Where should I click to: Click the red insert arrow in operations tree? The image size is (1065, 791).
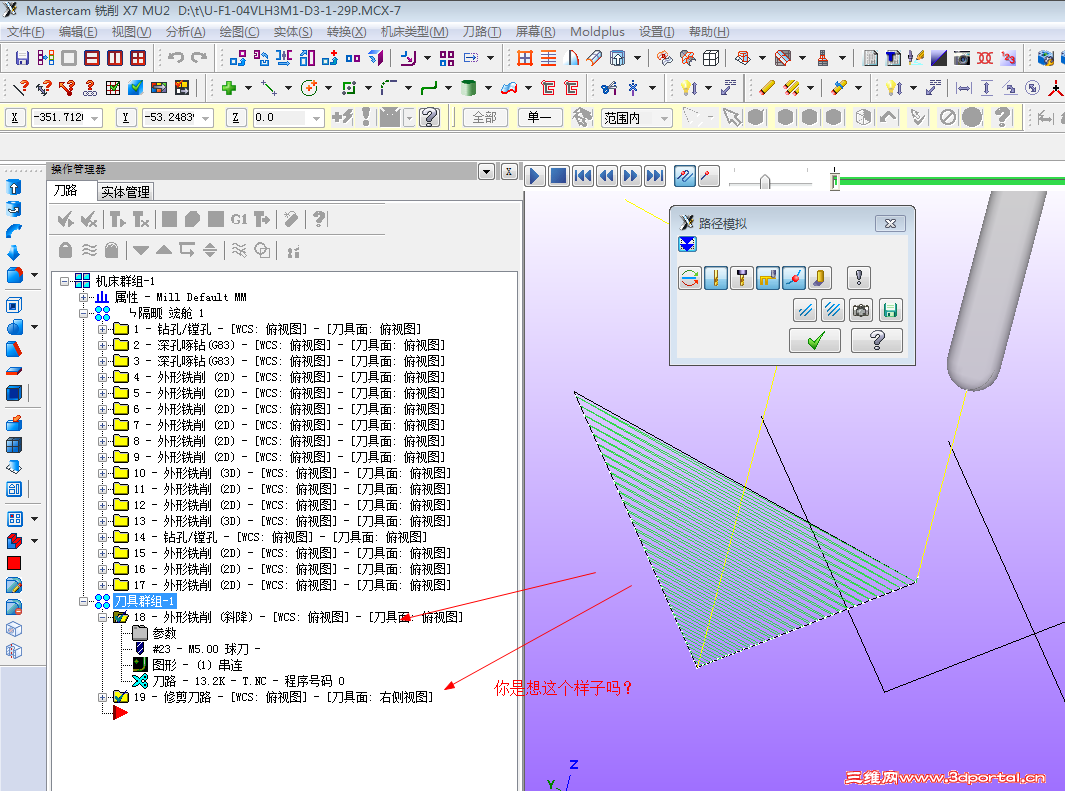click(x=120, y=712)
